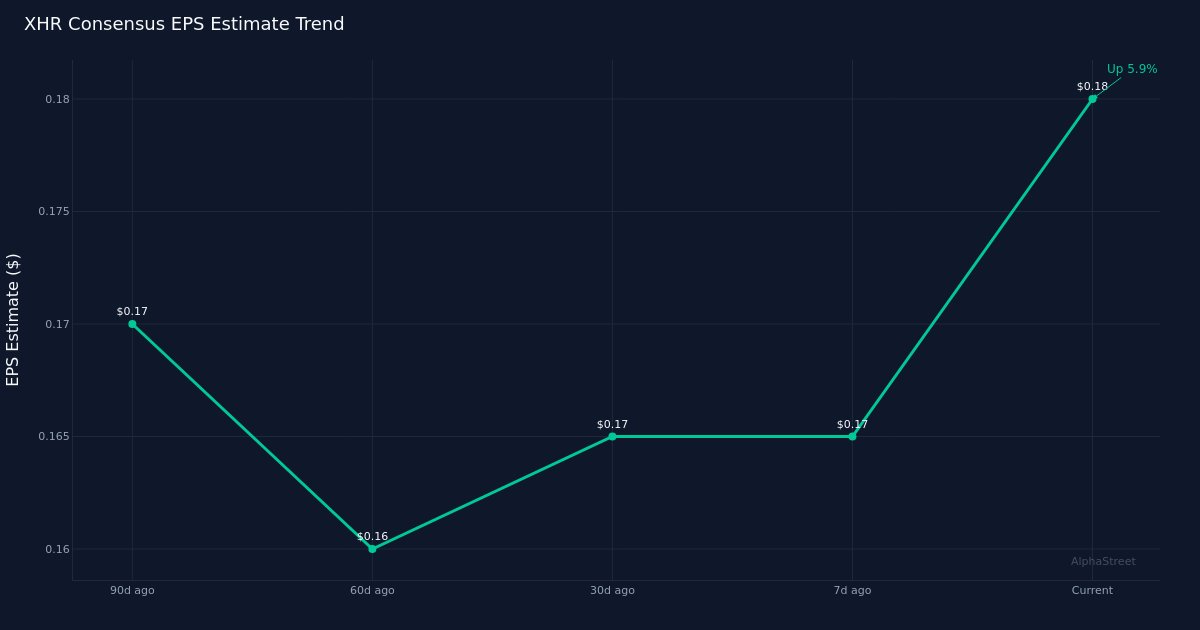Select the '60d ago' x-axis label
This screenshot has height=630, width=1200.
pos(372,591)
